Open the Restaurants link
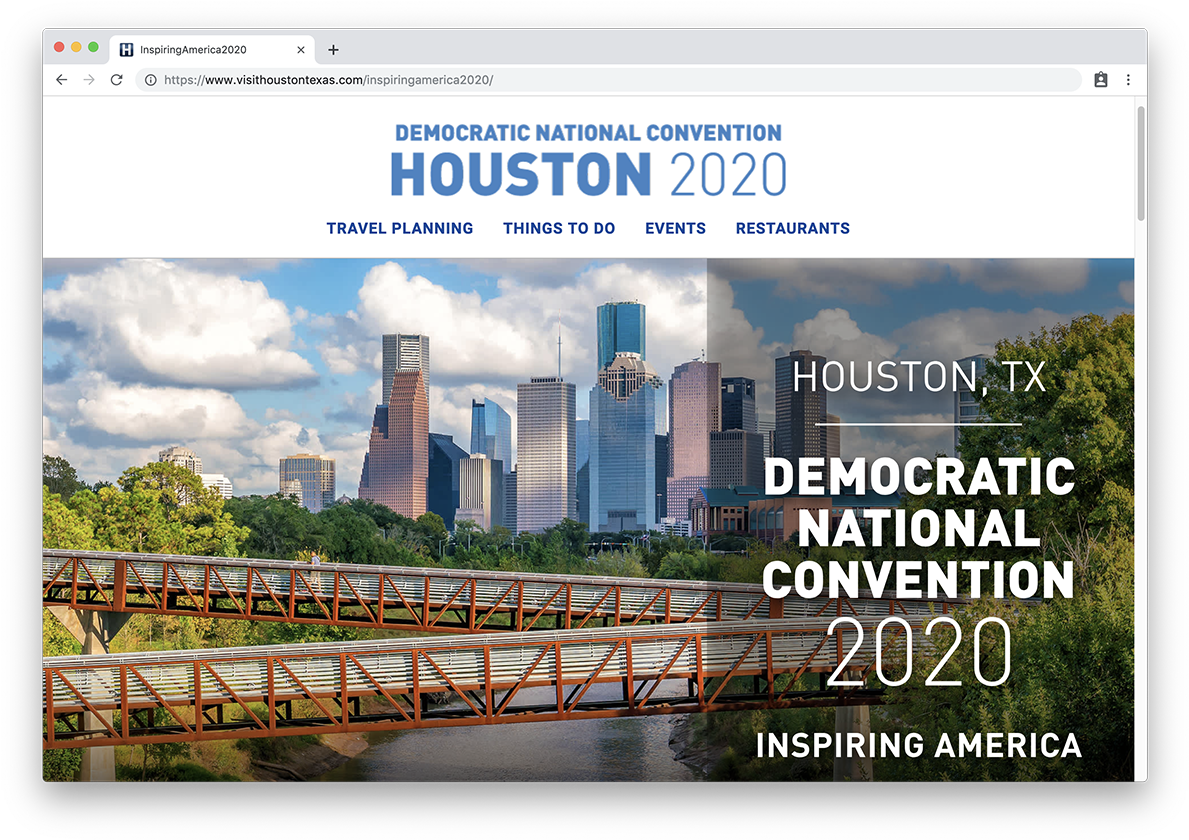Image resolution: width=1189 pixels, height=840 pixels. [792, 228]
